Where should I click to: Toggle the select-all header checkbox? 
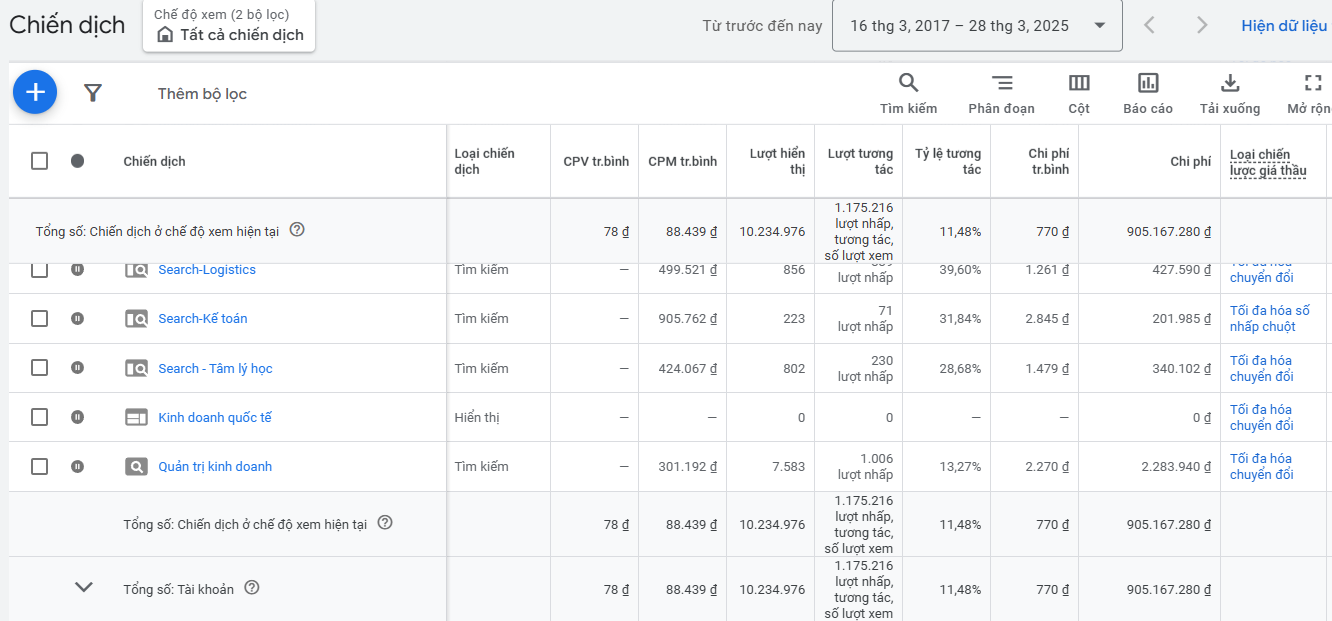39,161
